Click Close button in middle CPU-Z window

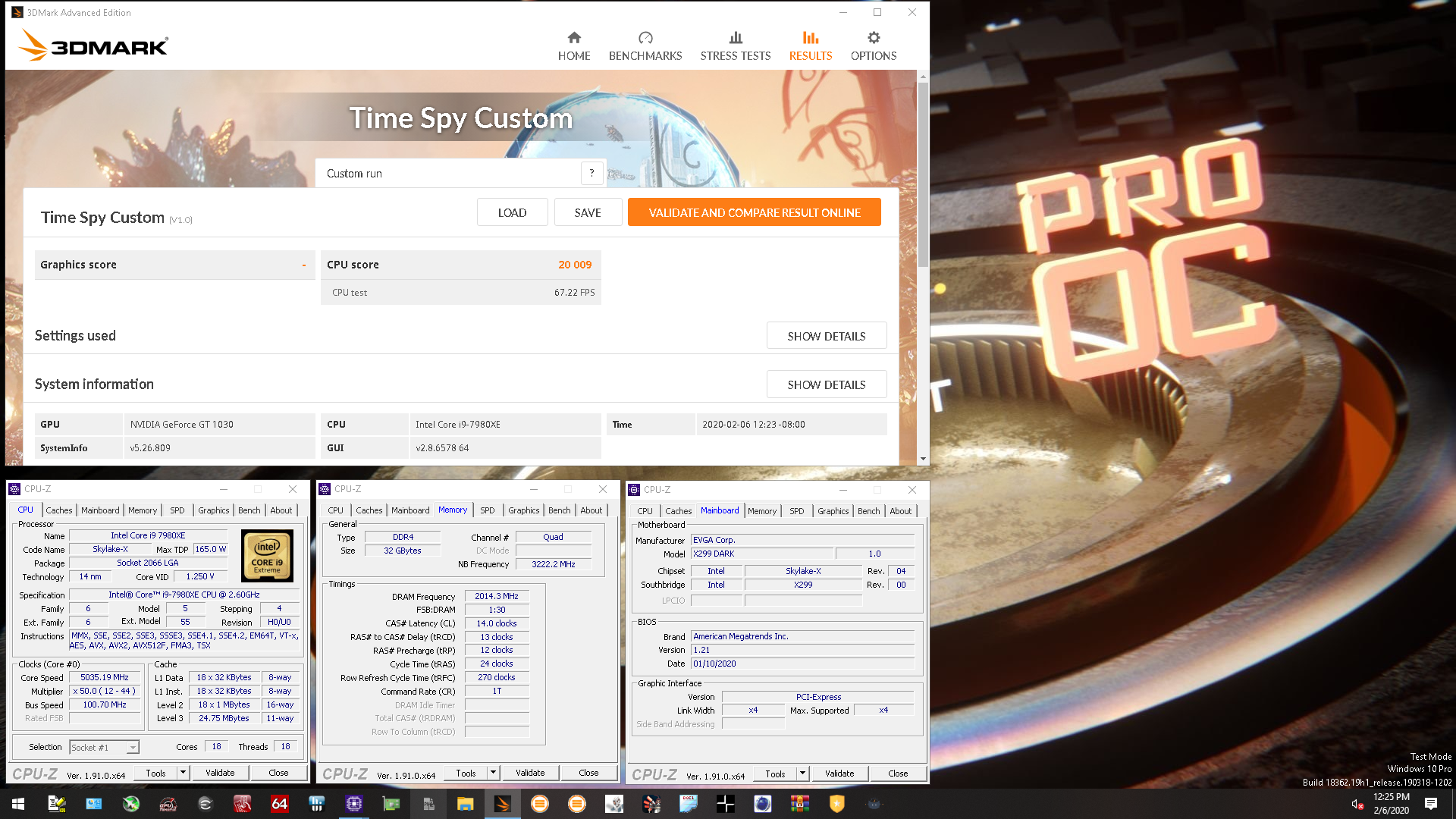588,773
